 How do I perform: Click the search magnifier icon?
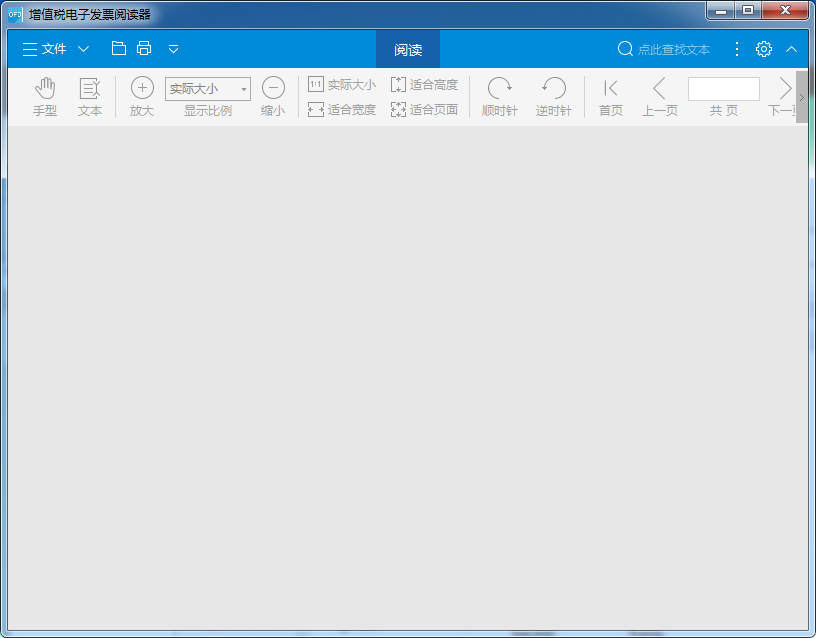(625, 49)
